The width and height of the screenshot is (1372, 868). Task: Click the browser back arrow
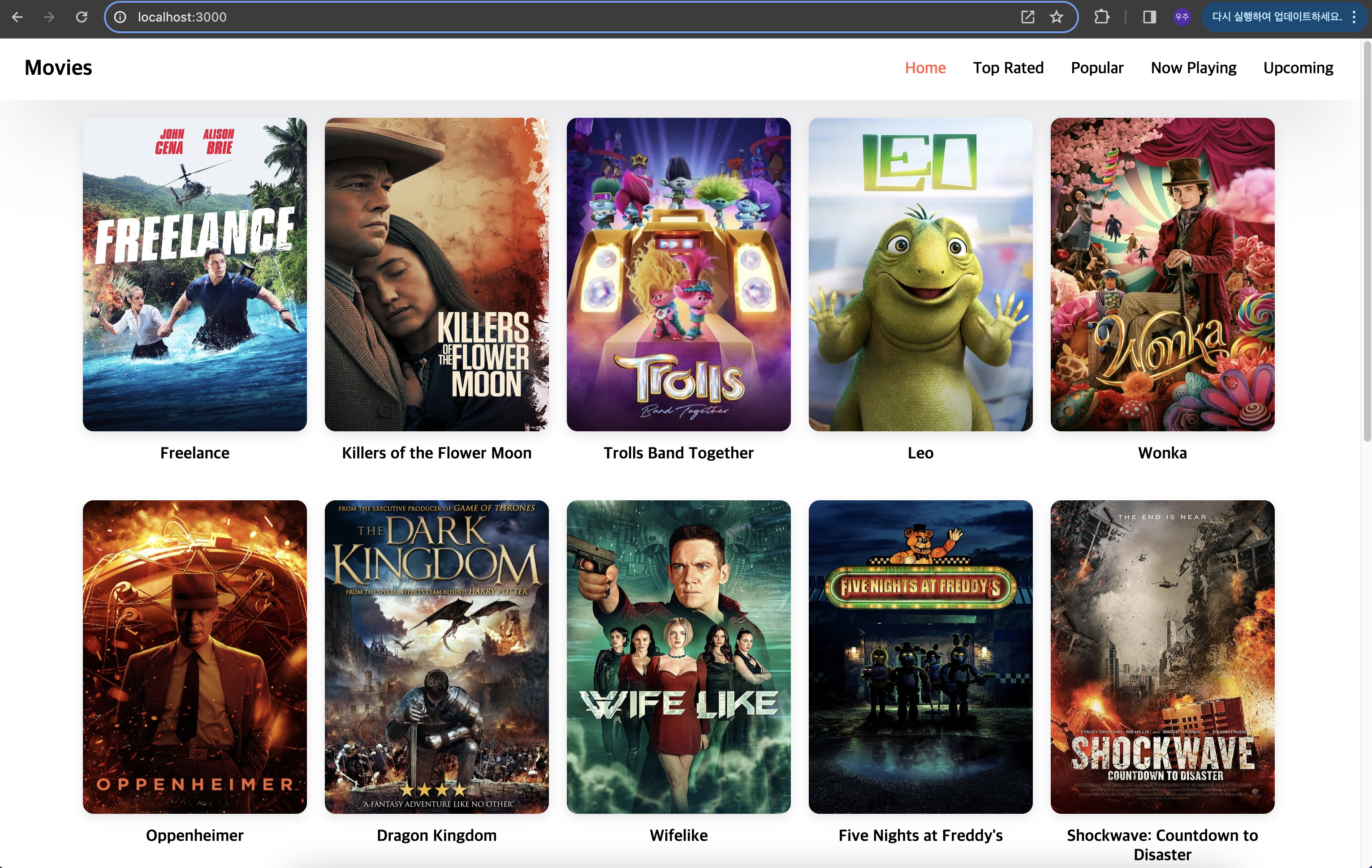pos(17,17)
